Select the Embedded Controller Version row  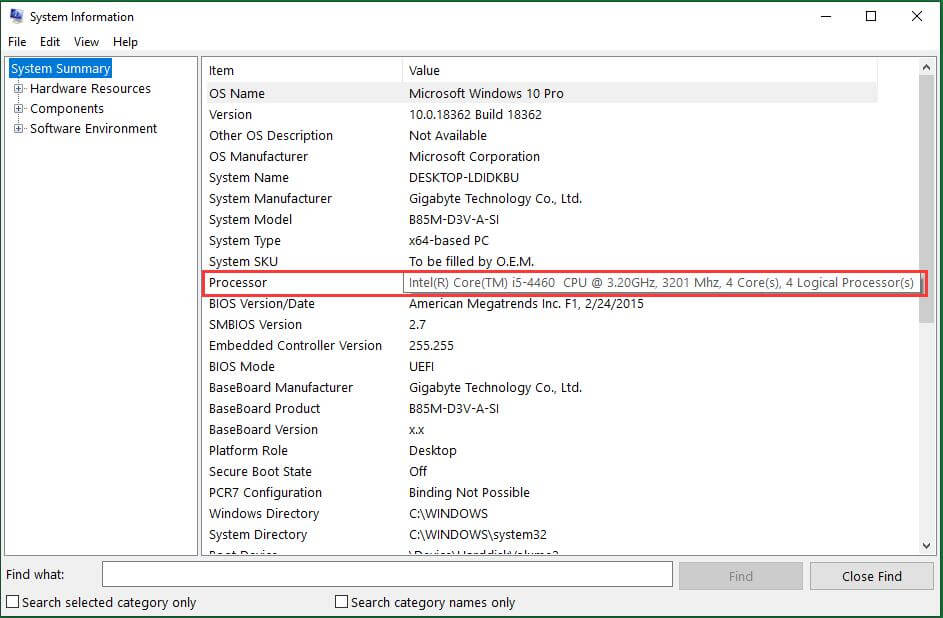[541, 346]
